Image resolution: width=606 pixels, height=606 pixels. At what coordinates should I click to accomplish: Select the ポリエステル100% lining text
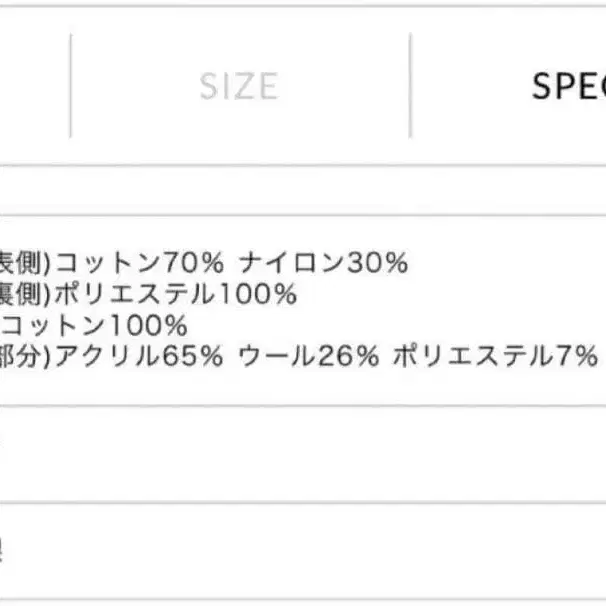click(x=176, y=294)
